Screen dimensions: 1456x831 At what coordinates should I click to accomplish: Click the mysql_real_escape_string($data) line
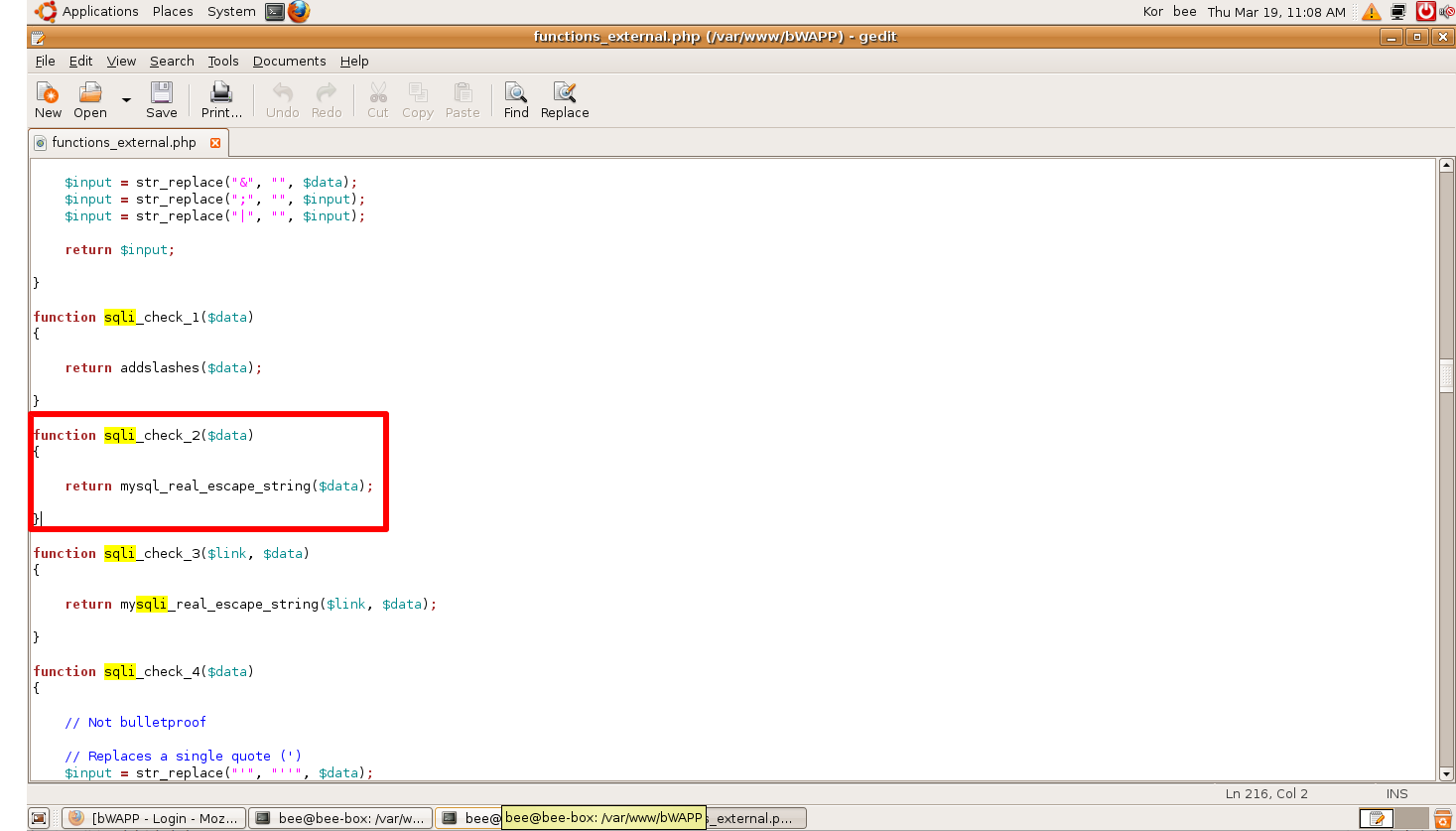pos(219,486)
